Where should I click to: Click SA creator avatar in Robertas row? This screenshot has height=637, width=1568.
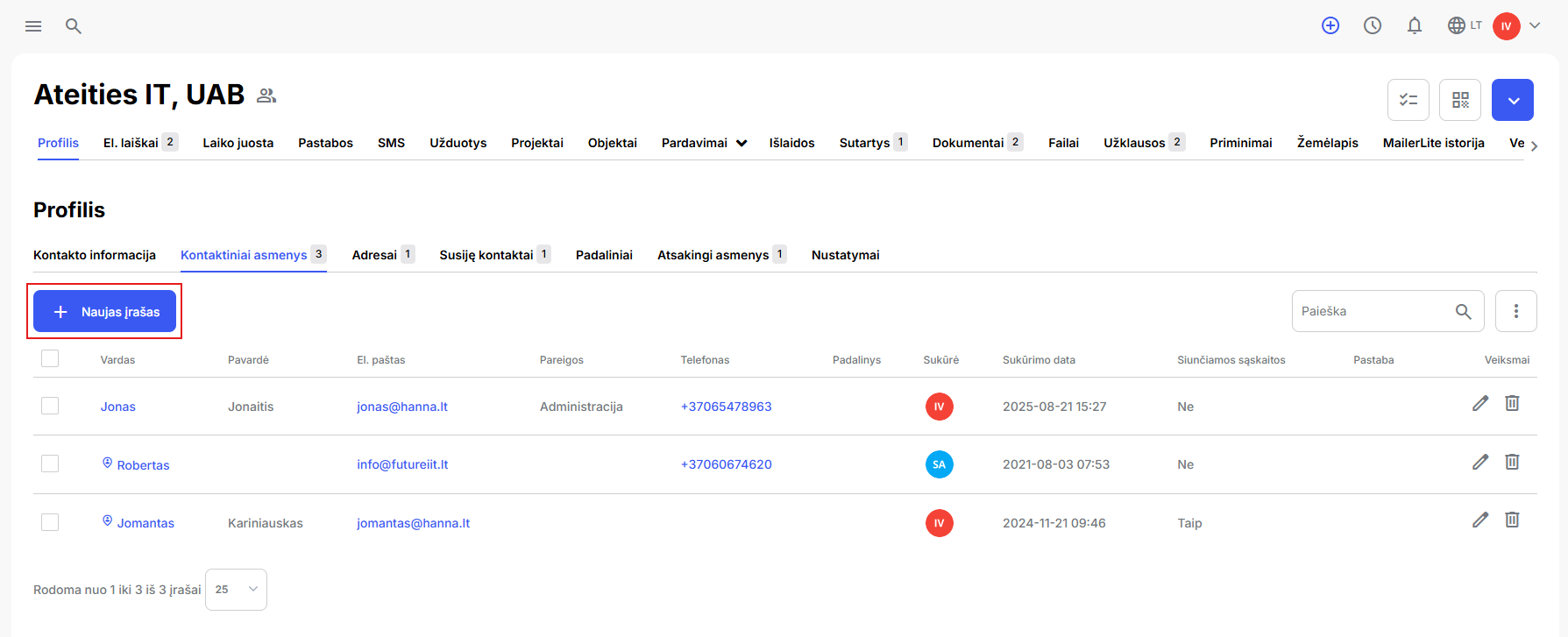(940, 464)
